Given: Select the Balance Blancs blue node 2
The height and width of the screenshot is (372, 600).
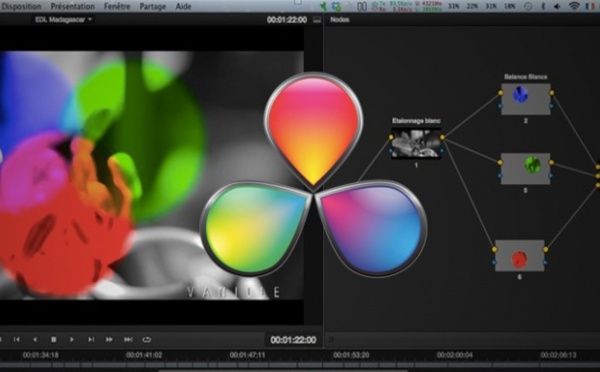Looking at the screenshot, I should pyautogui.click(x=526, y=99).
